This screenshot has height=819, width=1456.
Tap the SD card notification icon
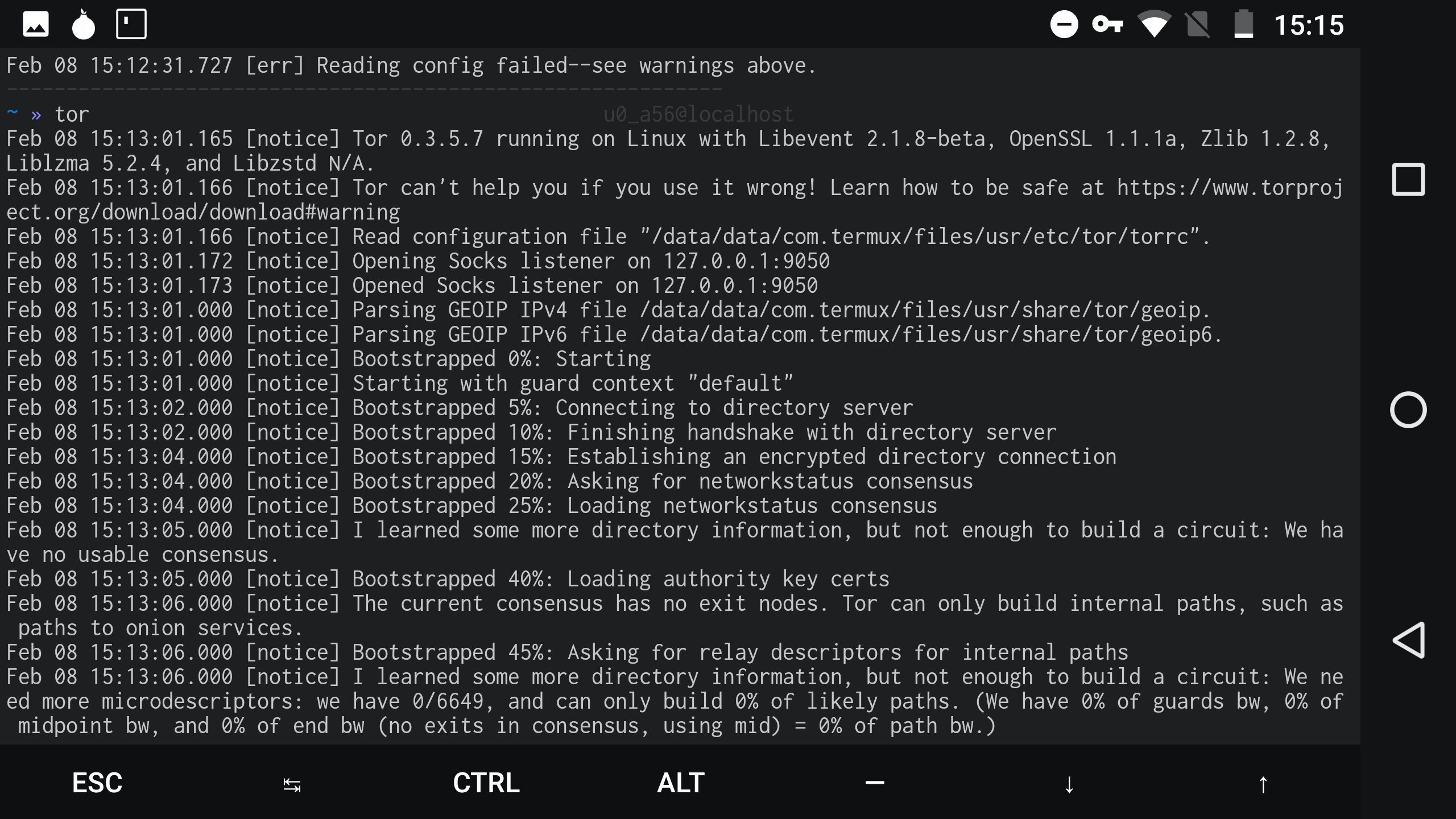click(x=131, y=24)
